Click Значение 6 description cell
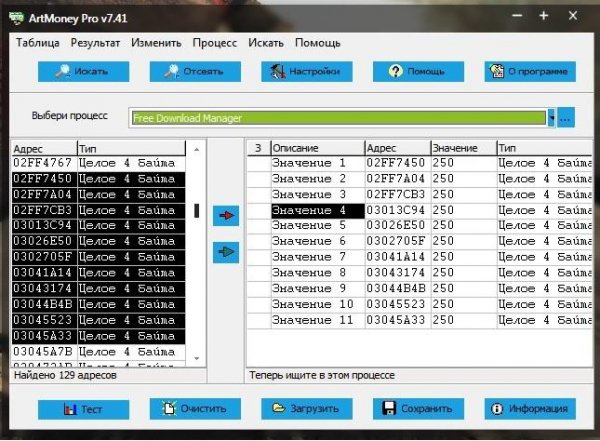 tap(318, 241)
